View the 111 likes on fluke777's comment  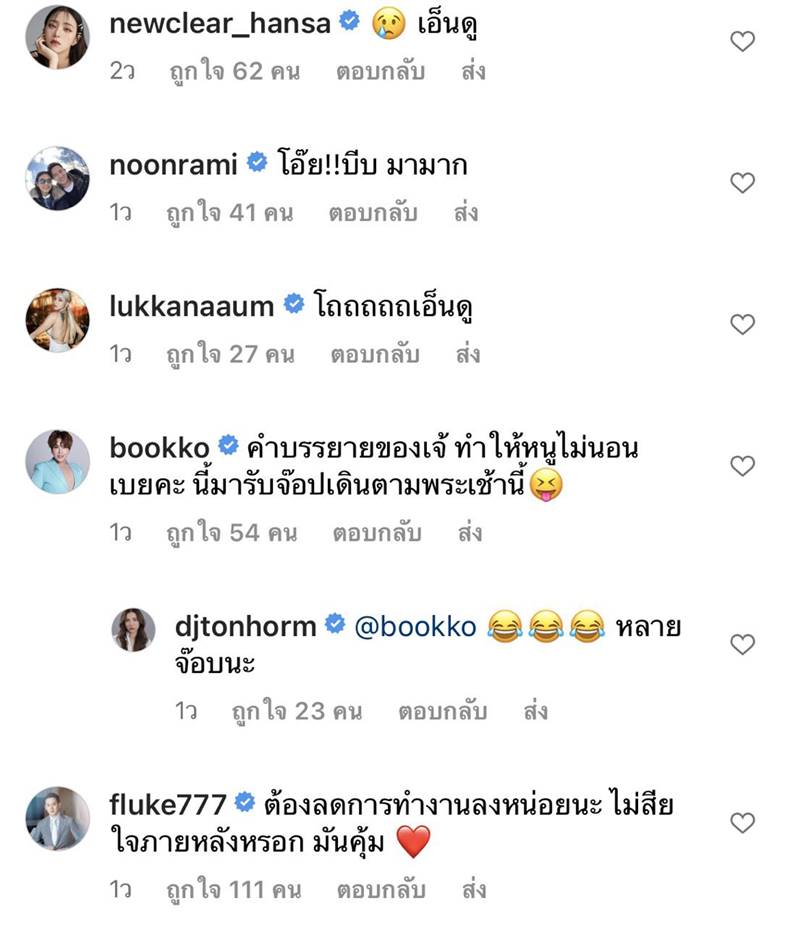[x=234, y=889]
